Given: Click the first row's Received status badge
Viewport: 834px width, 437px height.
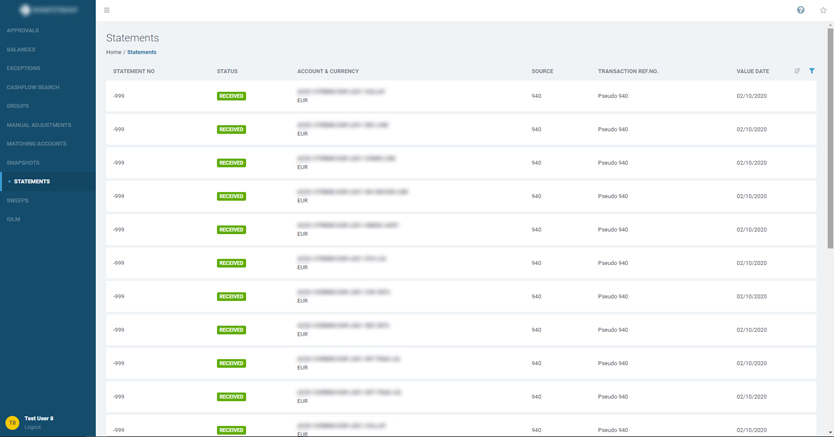Looking at the screenshot, I should tap(231, 96).
